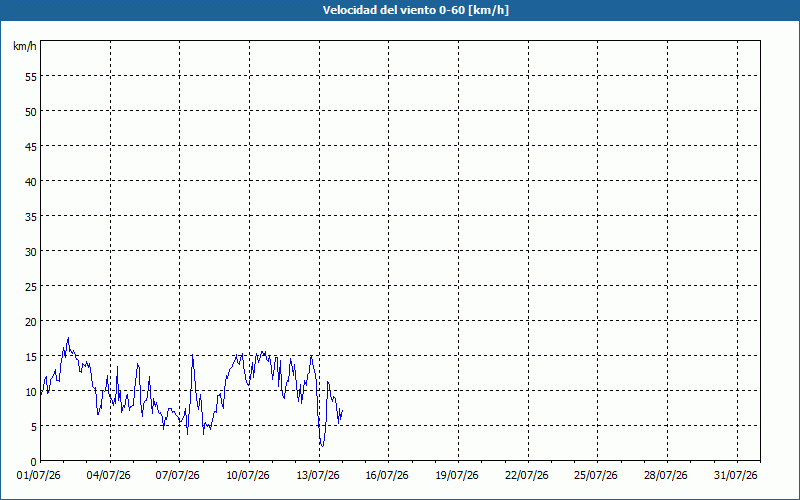This screenshot has height=500, width=800.
Task: Click the 07/07/26 date label
Action: pyautogui.click(x=178, y=475)
